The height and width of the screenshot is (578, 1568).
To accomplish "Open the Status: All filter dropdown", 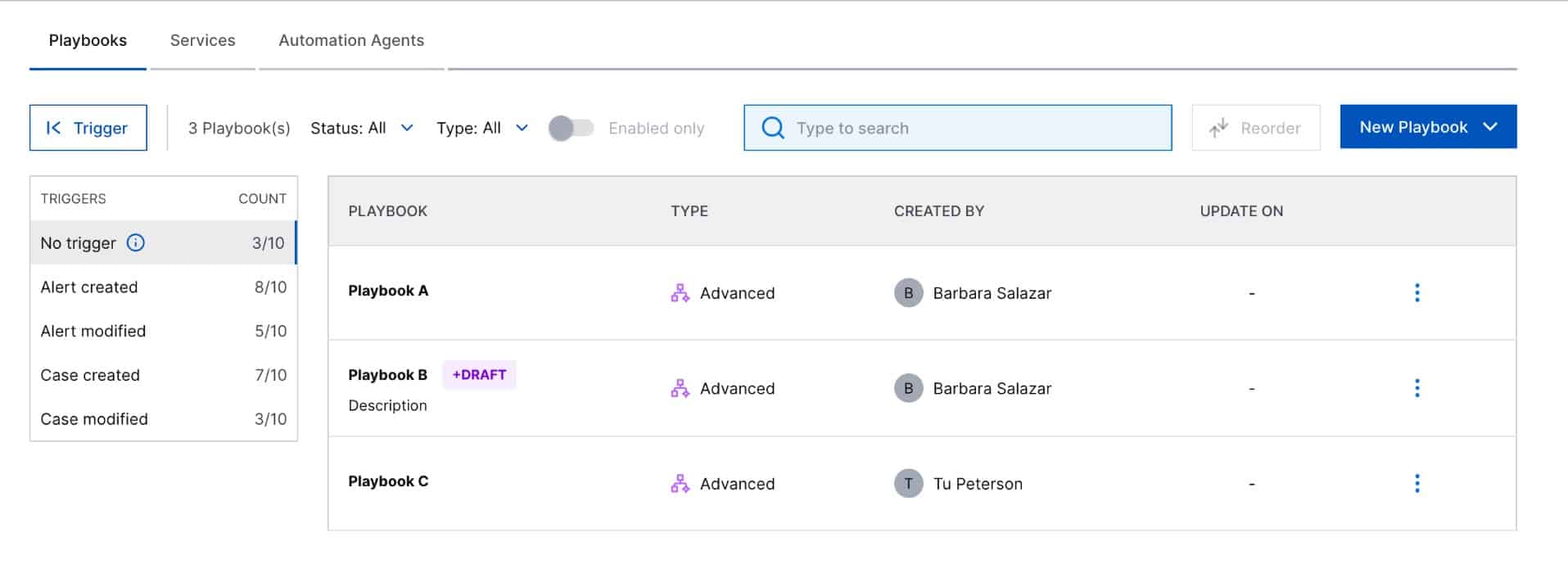I will [361, 128].
